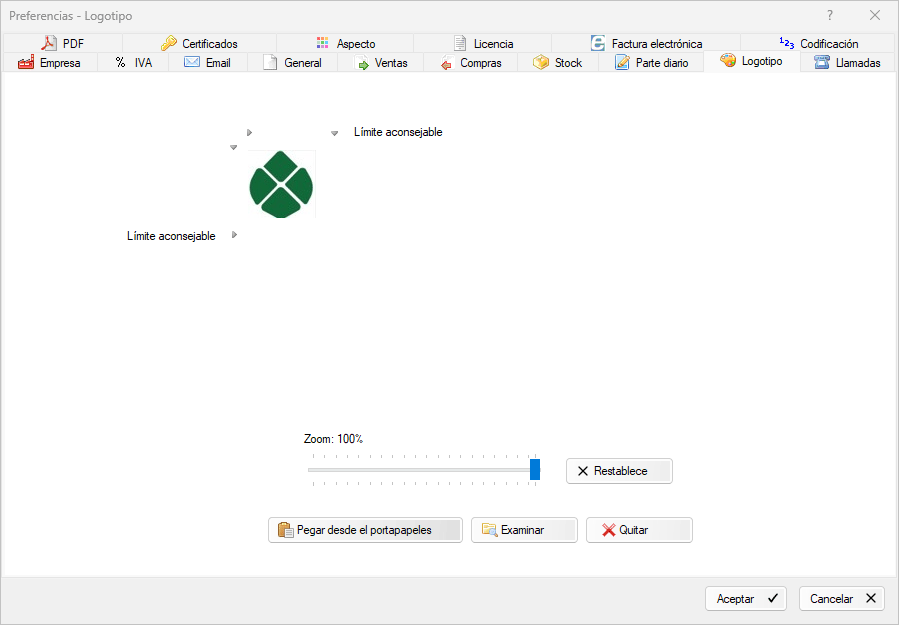The height and width of the screenshot is (625, 899).
Task: Switch to the Codificación tab
Action: pos(819,43)
